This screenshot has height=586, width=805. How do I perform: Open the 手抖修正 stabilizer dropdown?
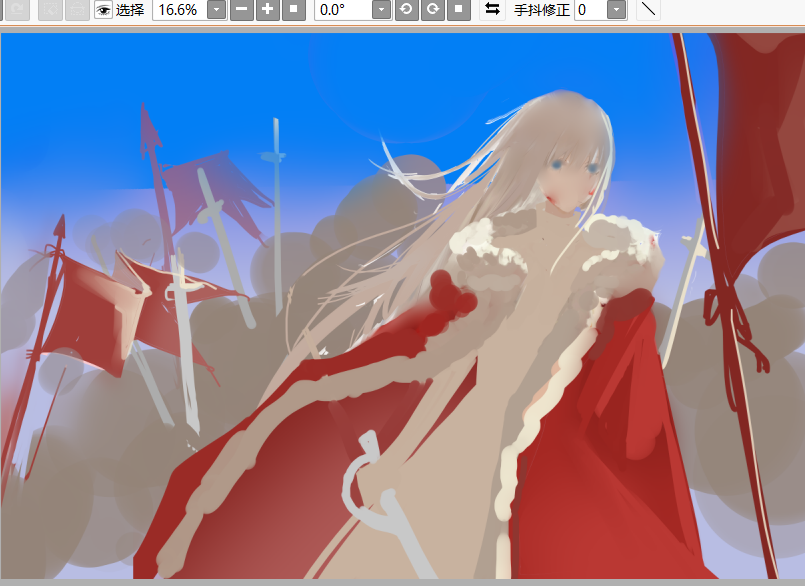pos(617,10)
